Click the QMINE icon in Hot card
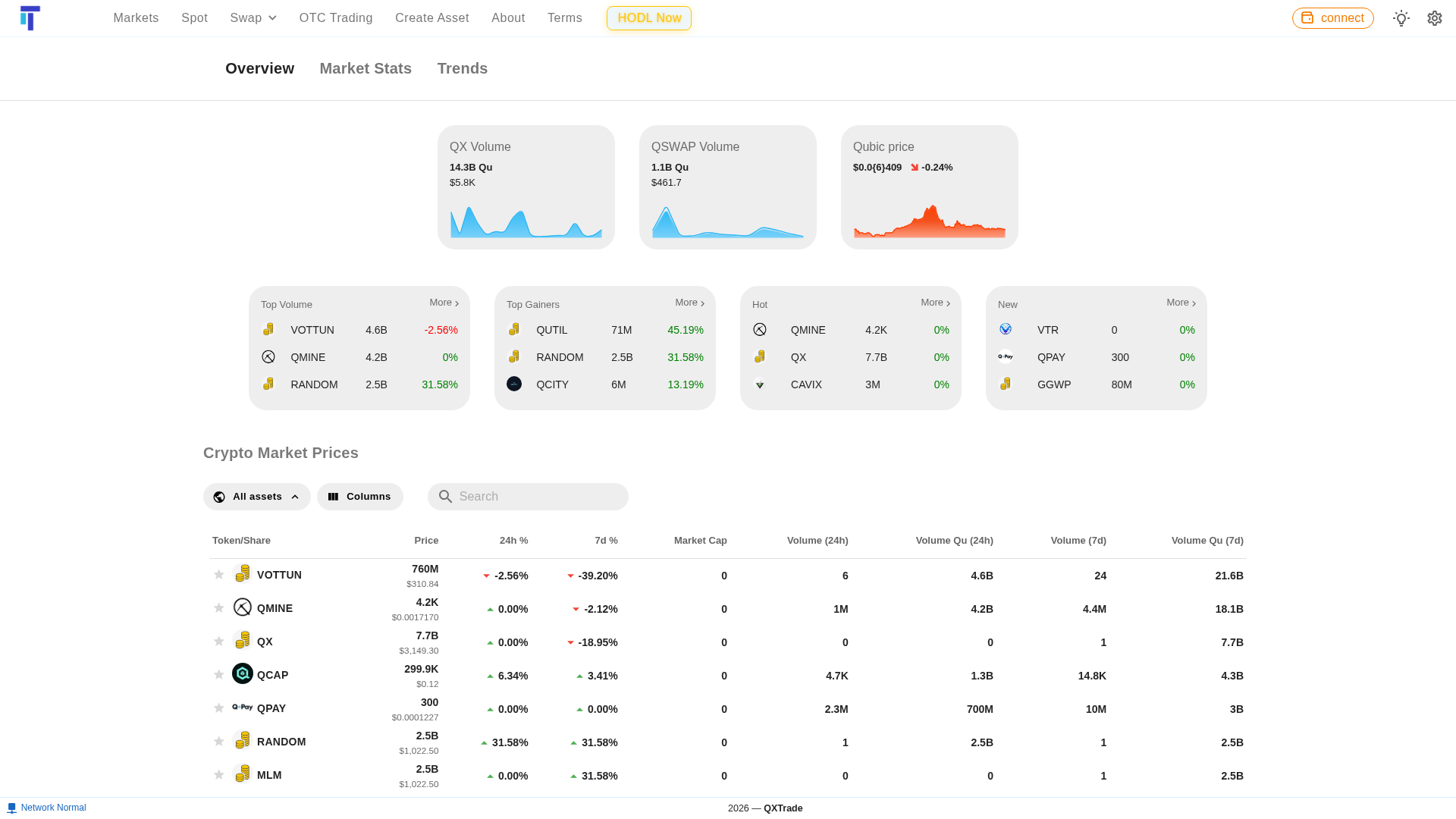 point(760,329)
